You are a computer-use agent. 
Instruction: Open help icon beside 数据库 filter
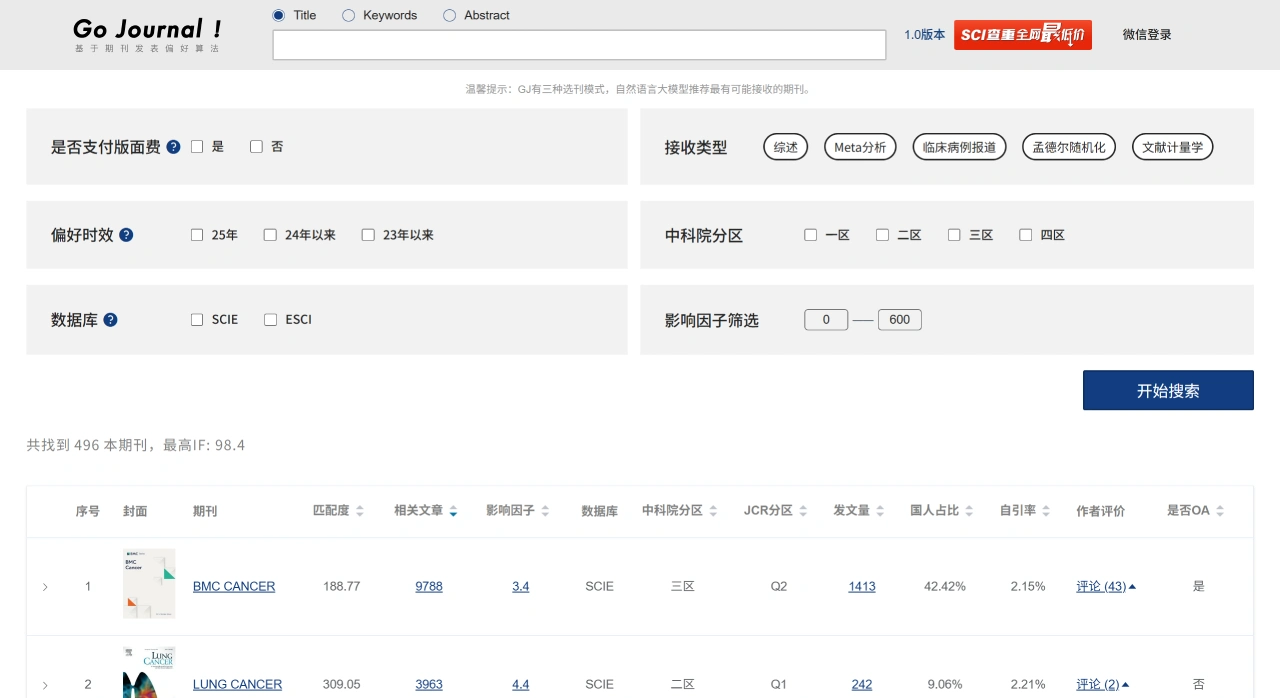(x=111, y=320)
